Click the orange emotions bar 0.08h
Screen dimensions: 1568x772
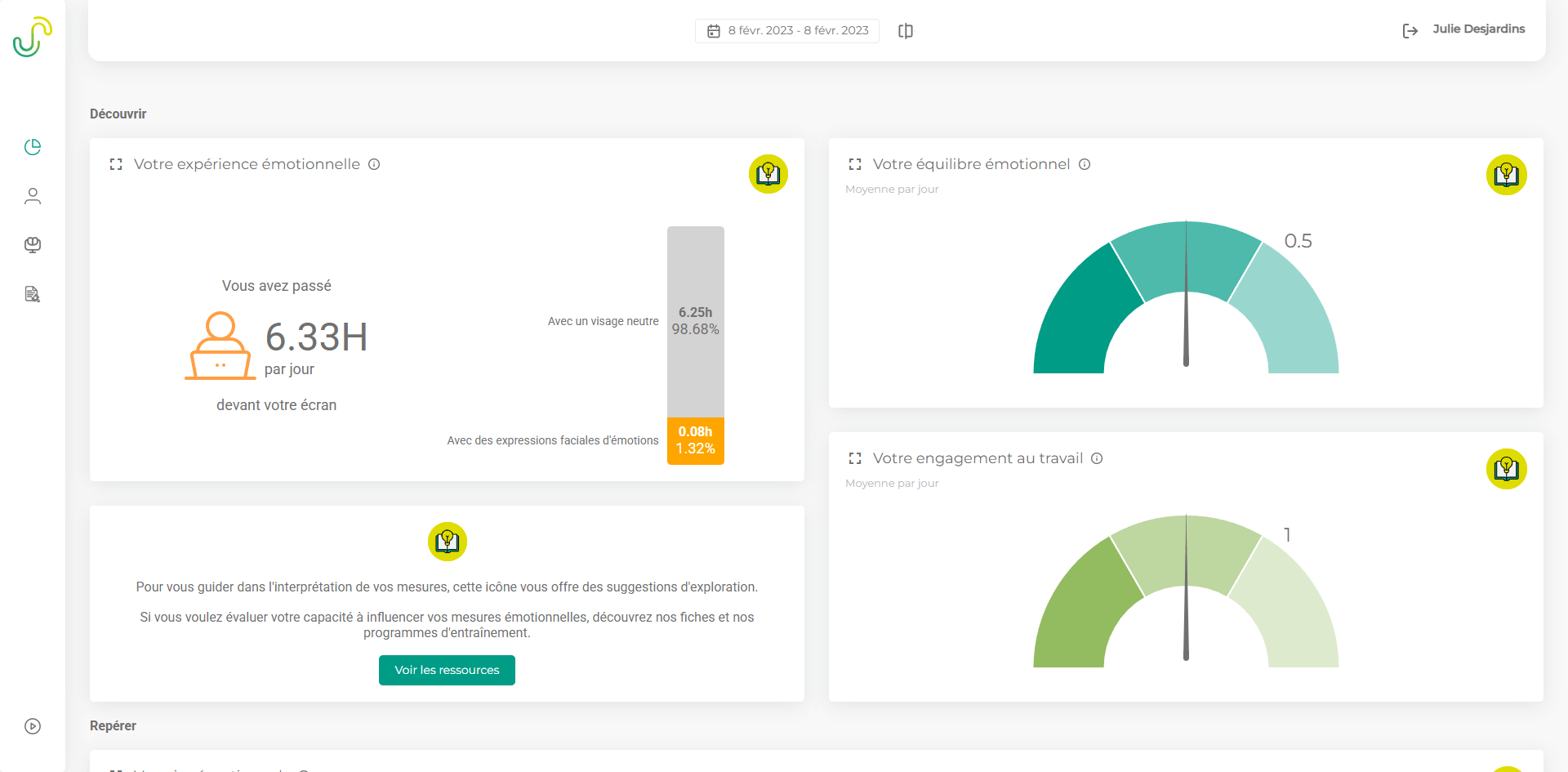tap(696, 440)
